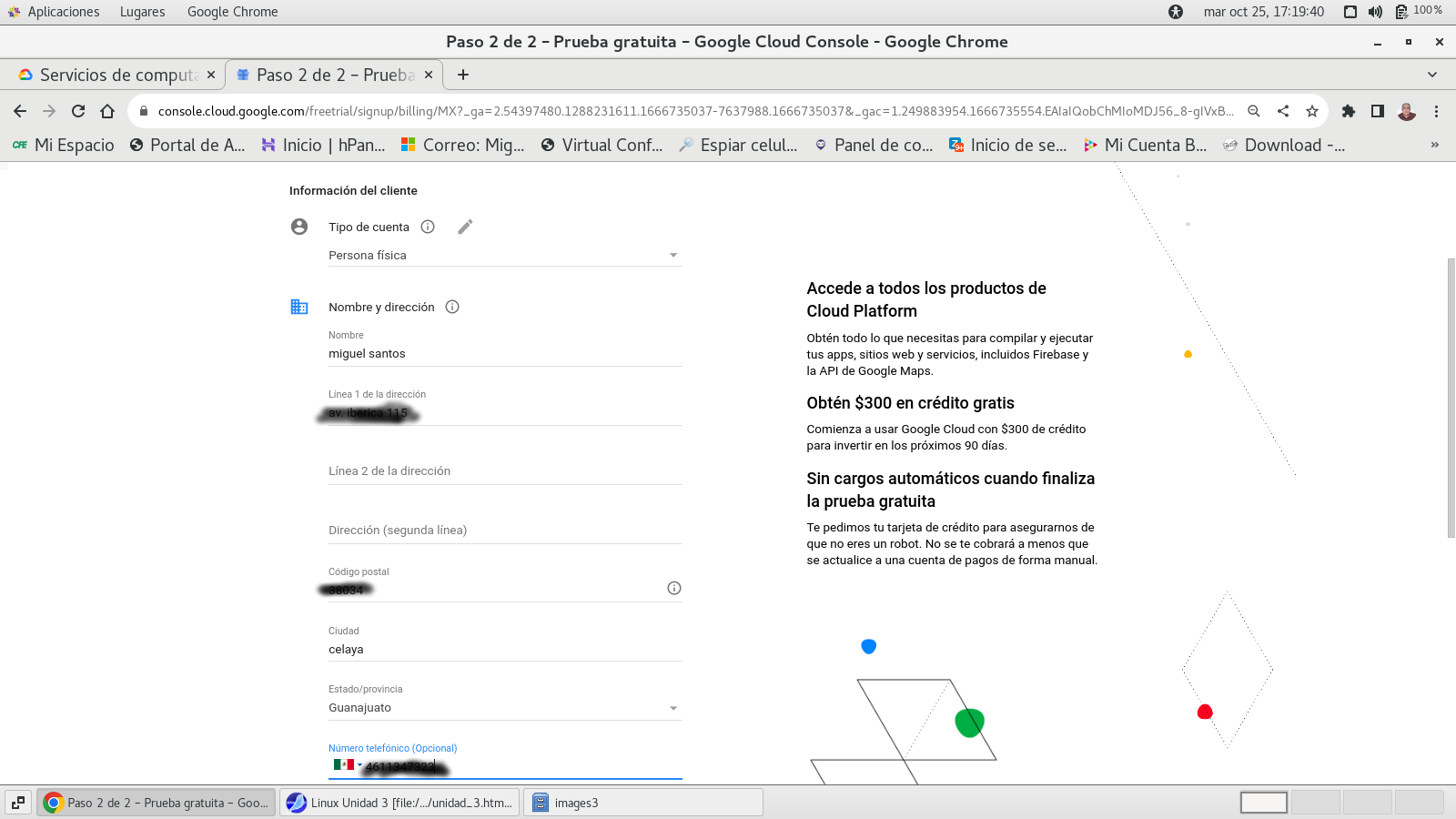This screenshot has height=819, width=1456.
Task: Expand the Guanajuato state dropdown
Action: 505,708
